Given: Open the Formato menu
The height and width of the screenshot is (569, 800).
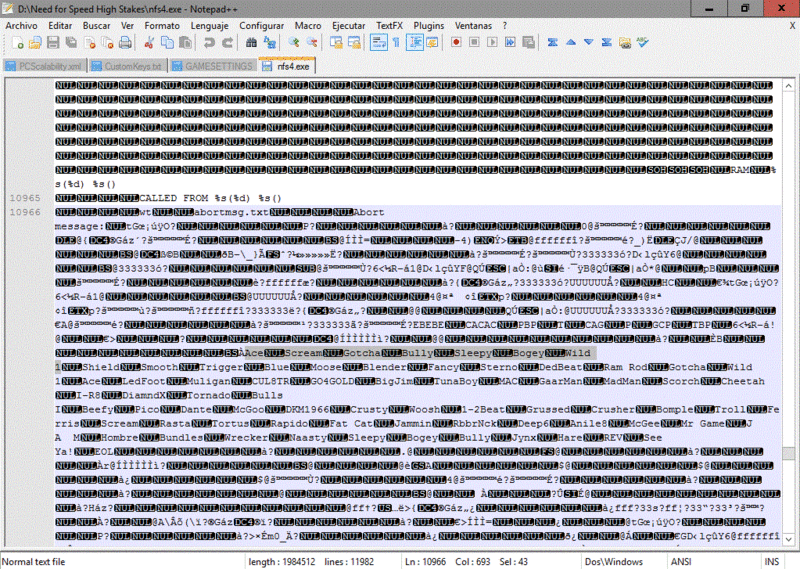Looking at the screenshot, I should (x=162, y=26).
